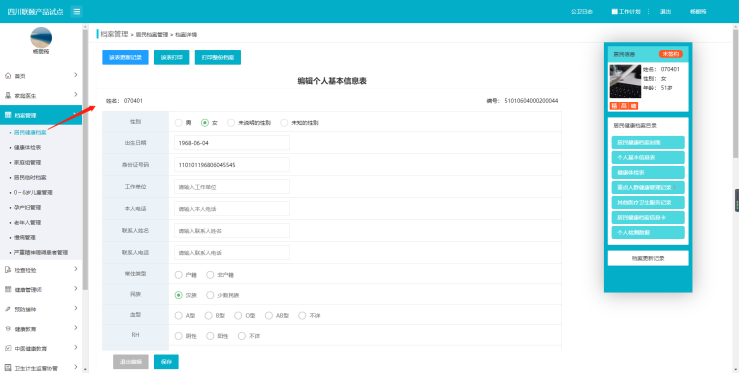This screenshot has height=374, width=740.
Task: Open 居民健康档案 submenu item
Action: [30, 133]
